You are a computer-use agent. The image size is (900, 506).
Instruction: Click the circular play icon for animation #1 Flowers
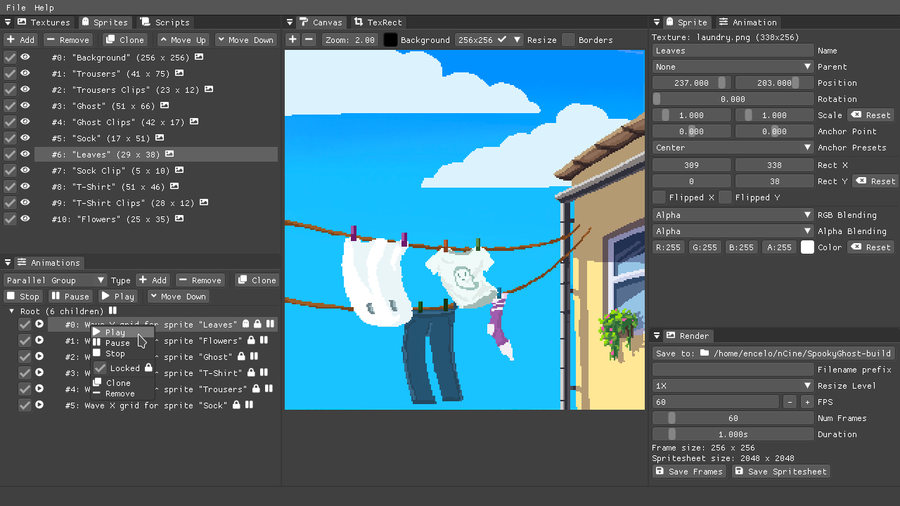click(x=39, y=340)
